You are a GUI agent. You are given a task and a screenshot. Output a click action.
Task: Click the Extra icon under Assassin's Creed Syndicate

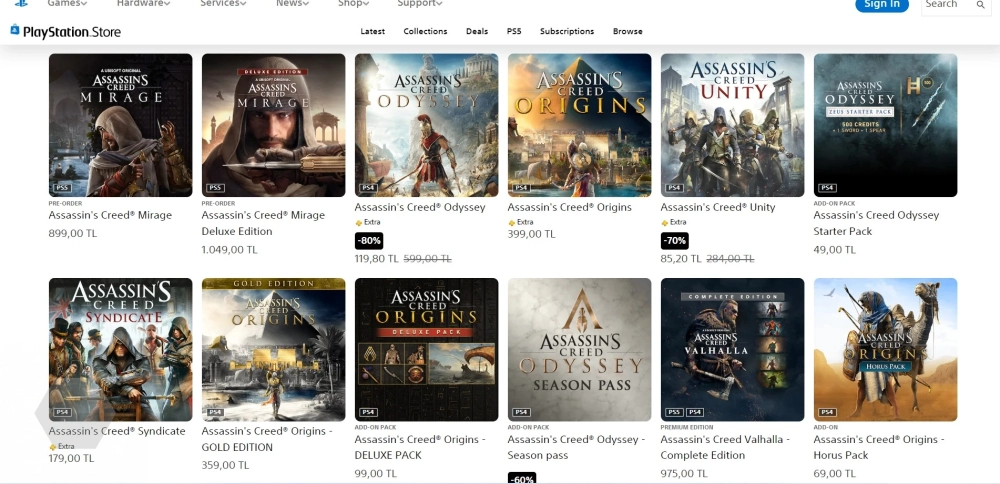[x=53, y=447]
